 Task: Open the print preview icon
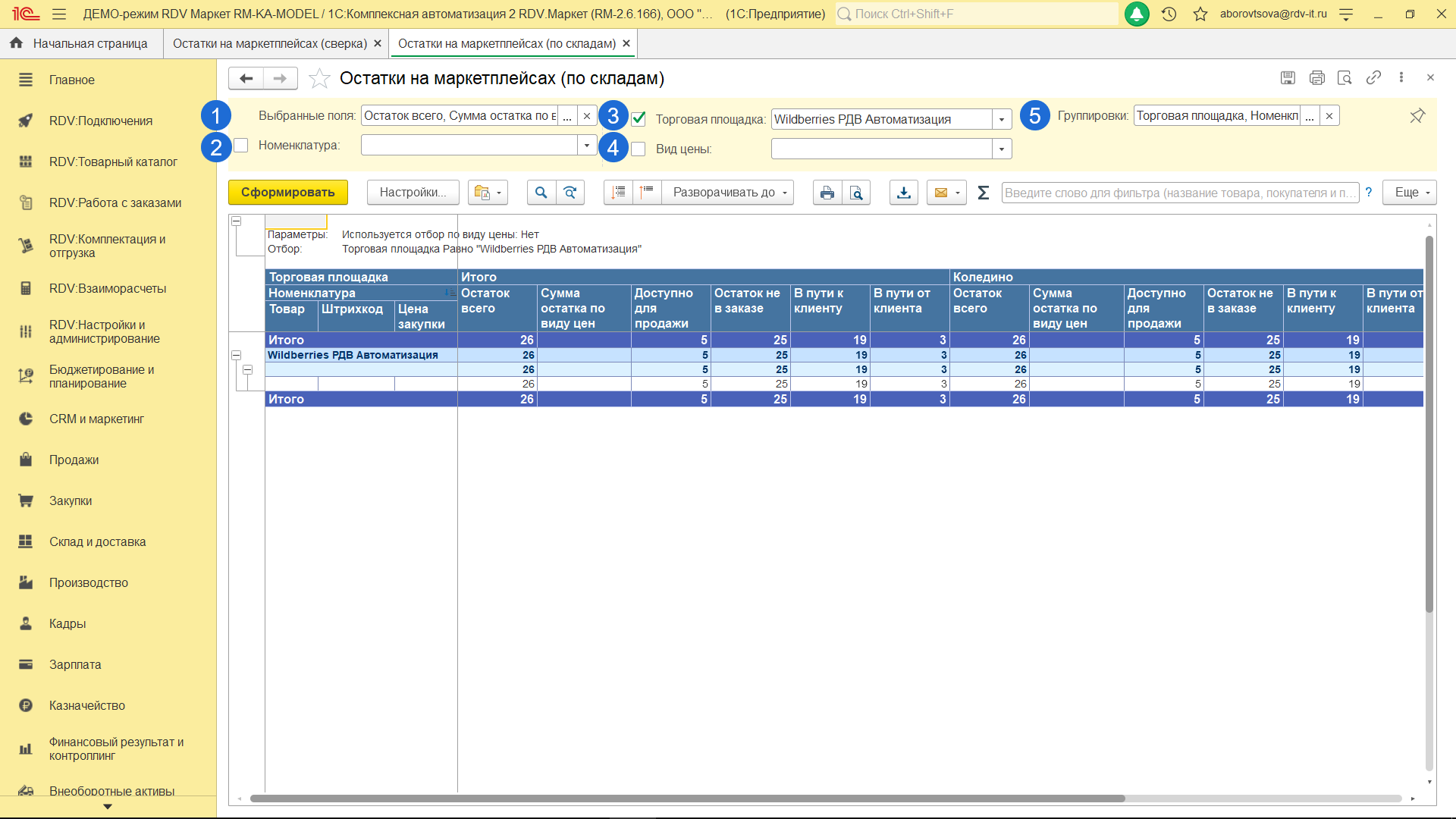856,193
